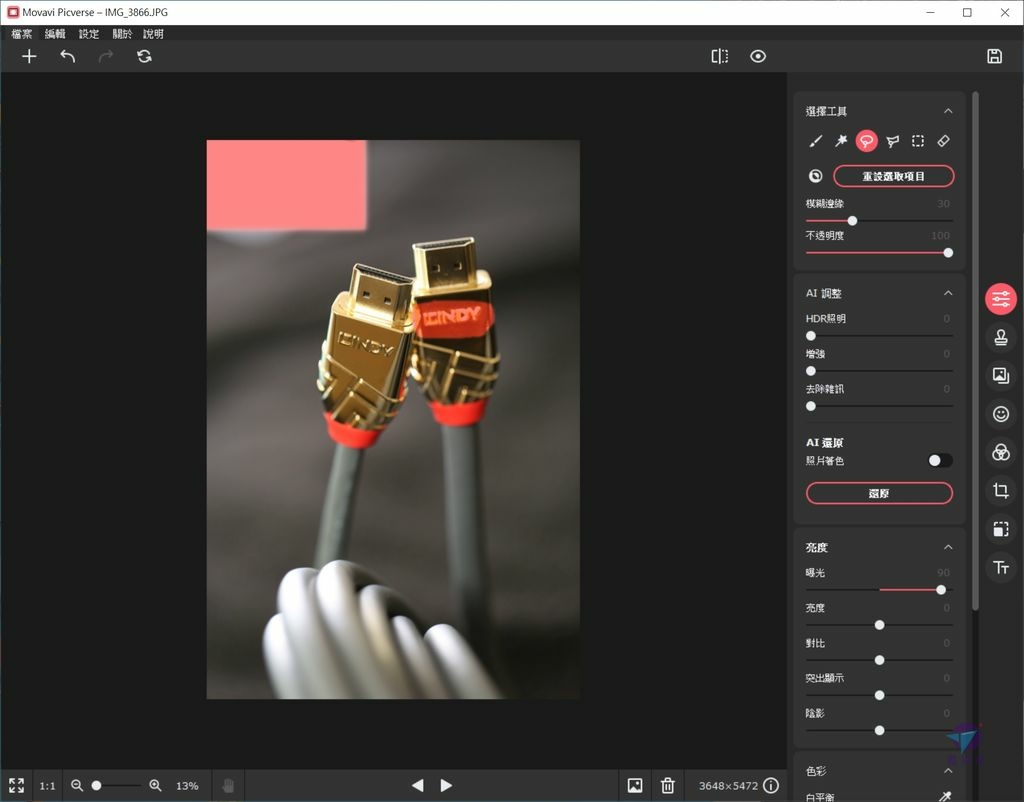This screenshot has width=1024, height=802.
Task: Click the 模糊邊緣 slider handle
Action: (x=852, y=221)
